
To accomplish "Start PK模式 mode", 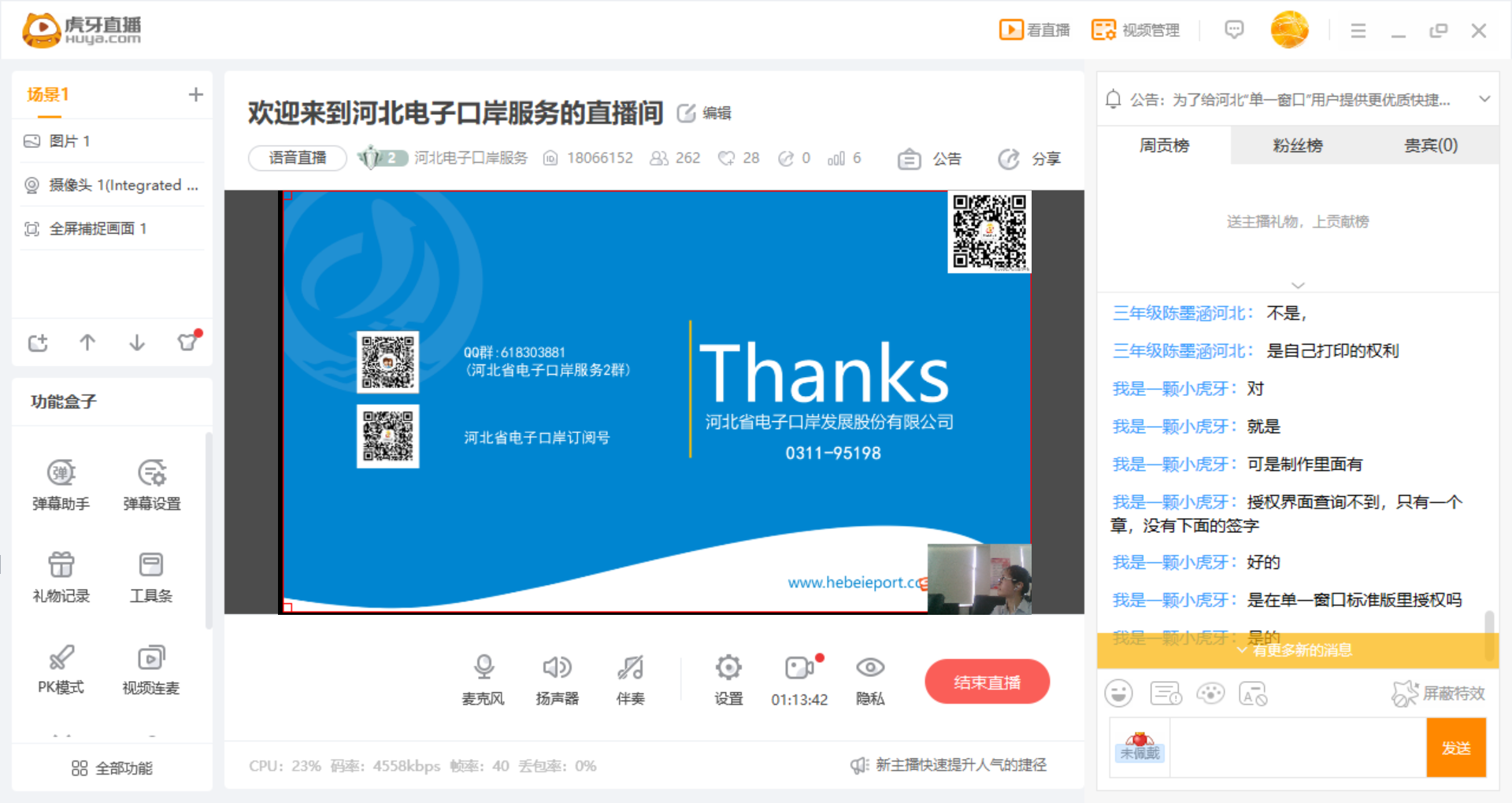I will pos(61,669).
